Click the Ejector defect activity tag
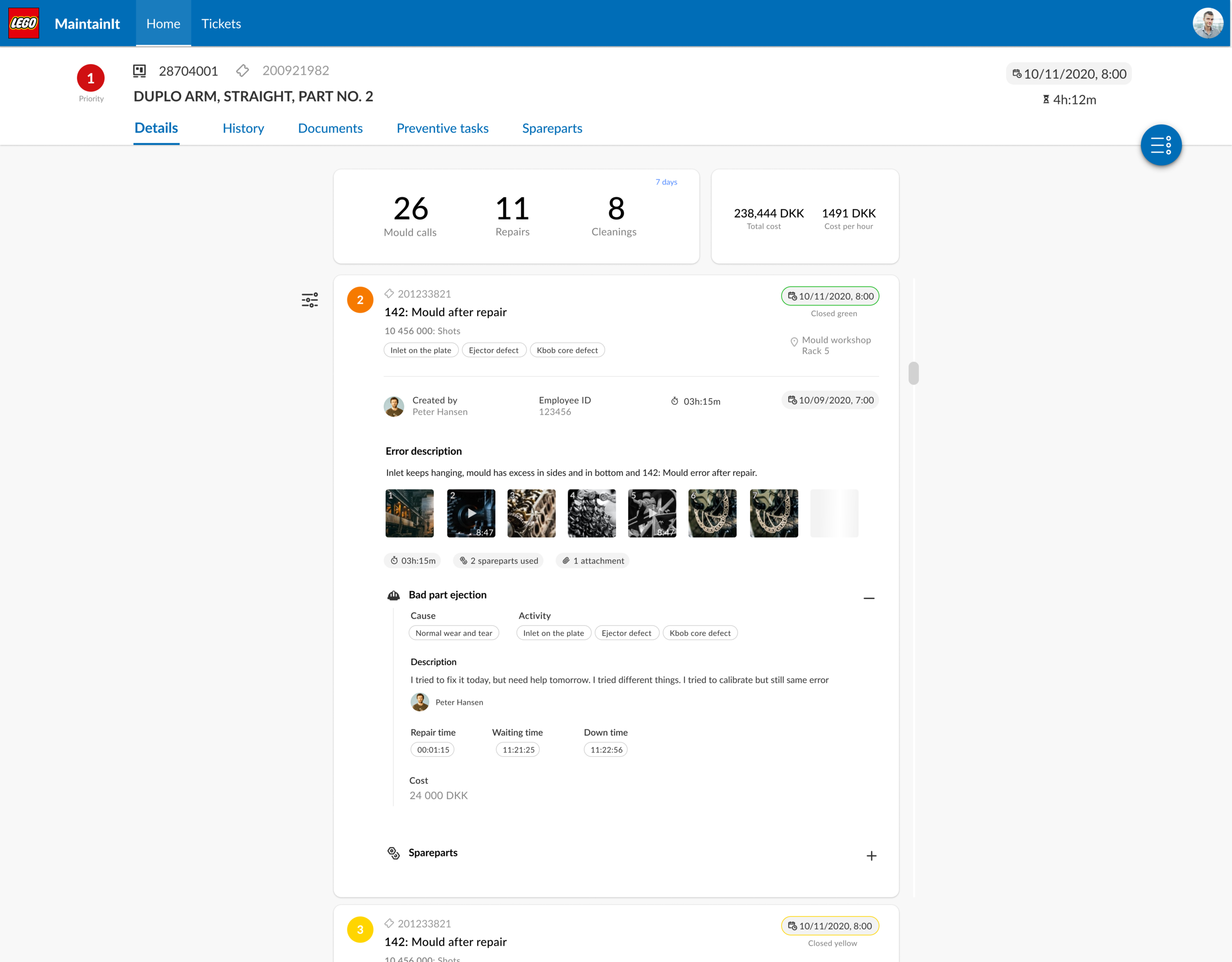The width and height of the screenshot is (1232, 962). pyautogui.click(x=626, y=632)
